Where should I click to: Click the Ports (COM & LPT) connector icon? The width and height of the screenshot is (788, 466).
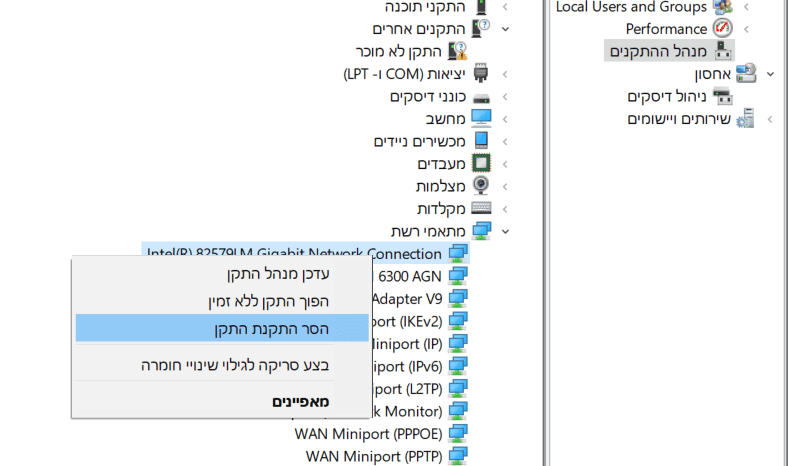[x=481, y=73]
